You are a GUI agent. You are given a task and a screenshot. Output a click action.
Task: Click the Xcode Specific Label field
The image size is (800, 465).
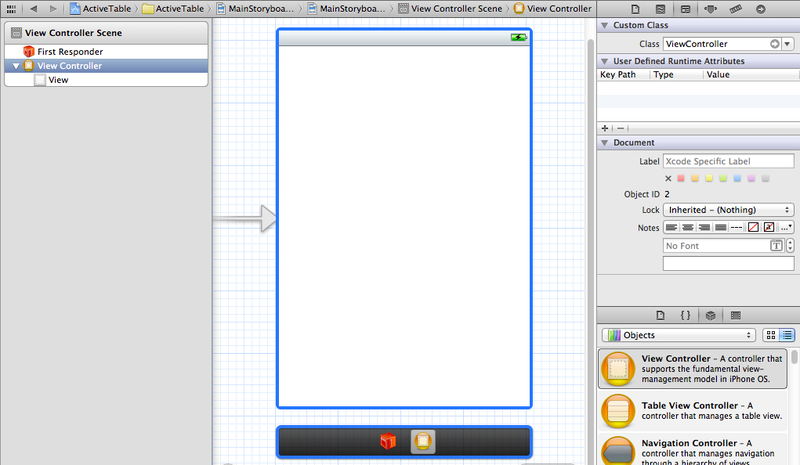(728, 161)
